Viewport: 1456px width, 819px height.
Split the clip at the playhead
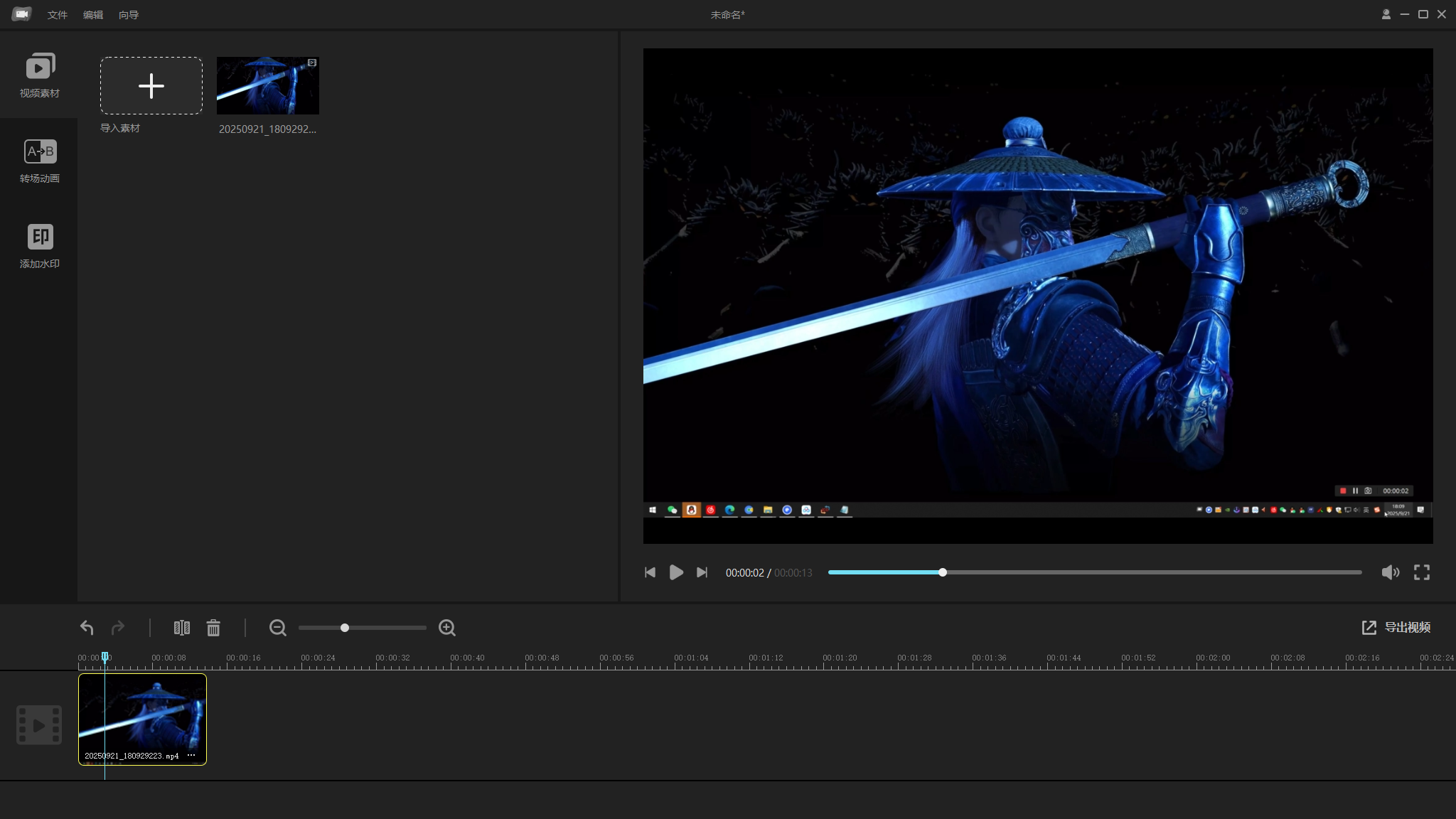(182, 628)
